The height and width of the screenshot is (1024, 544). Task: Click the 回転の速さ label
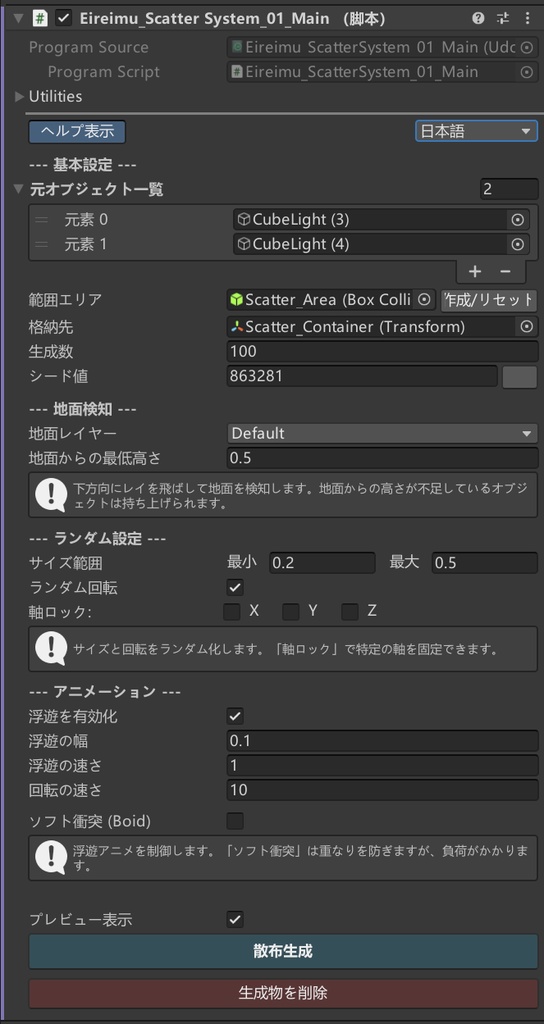pos(66,790)
